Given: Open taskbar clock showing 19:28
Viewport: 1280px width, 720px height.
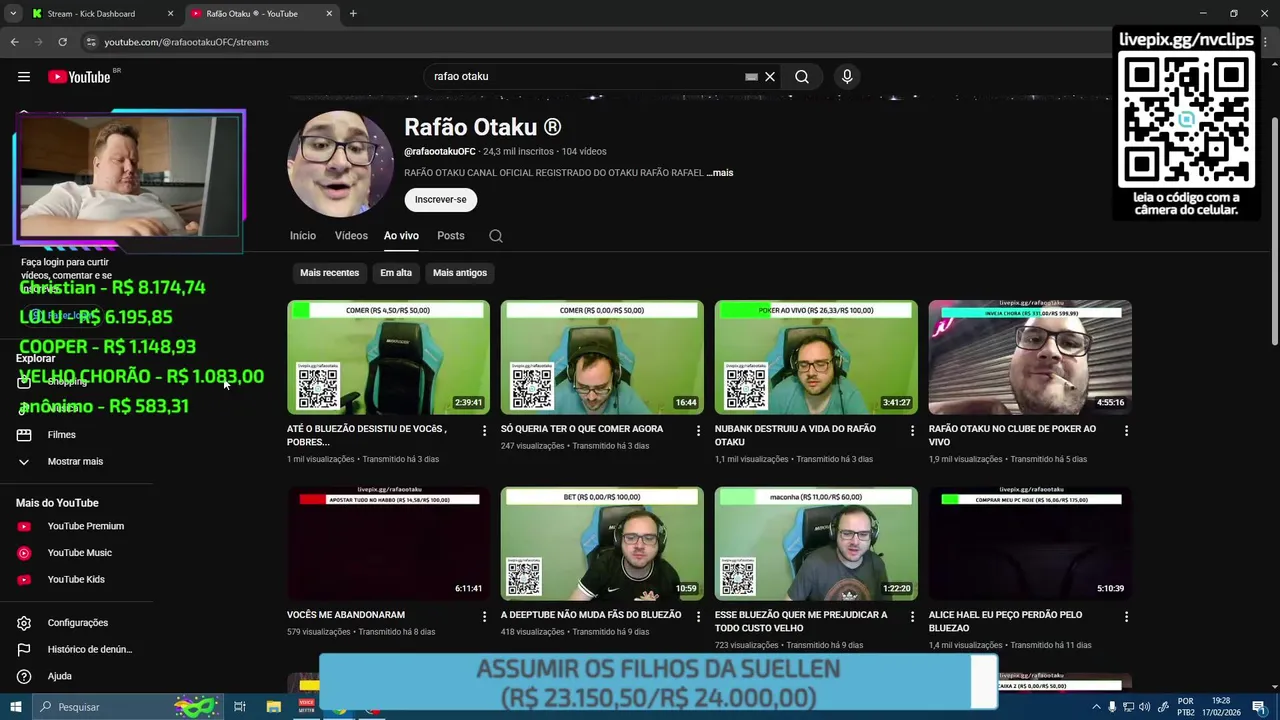Looking at the screenshot, I should (x=1221, y=707).
